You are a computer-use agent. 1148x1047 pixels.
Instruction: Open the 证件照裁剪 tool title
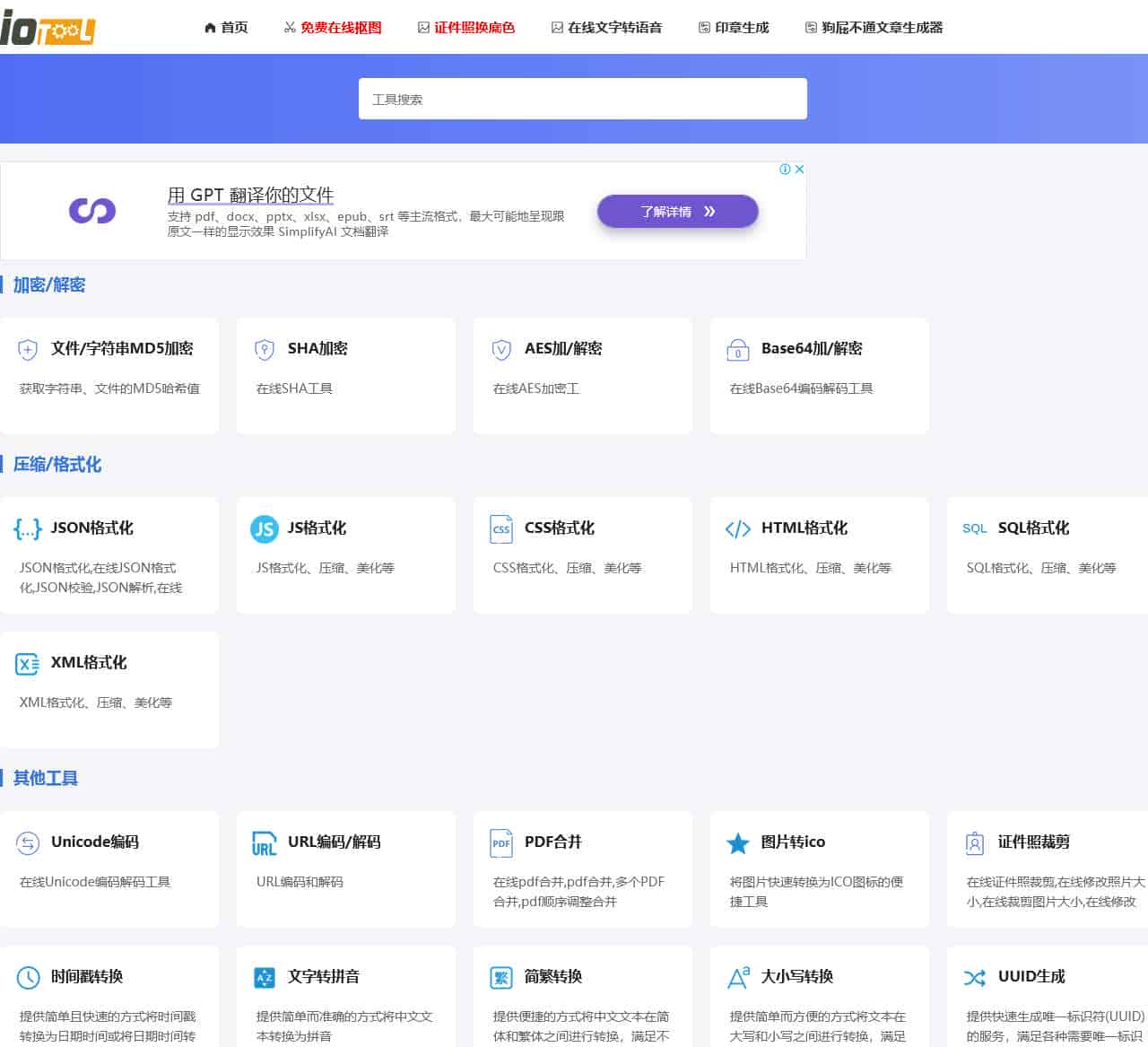click(1034, 842)
